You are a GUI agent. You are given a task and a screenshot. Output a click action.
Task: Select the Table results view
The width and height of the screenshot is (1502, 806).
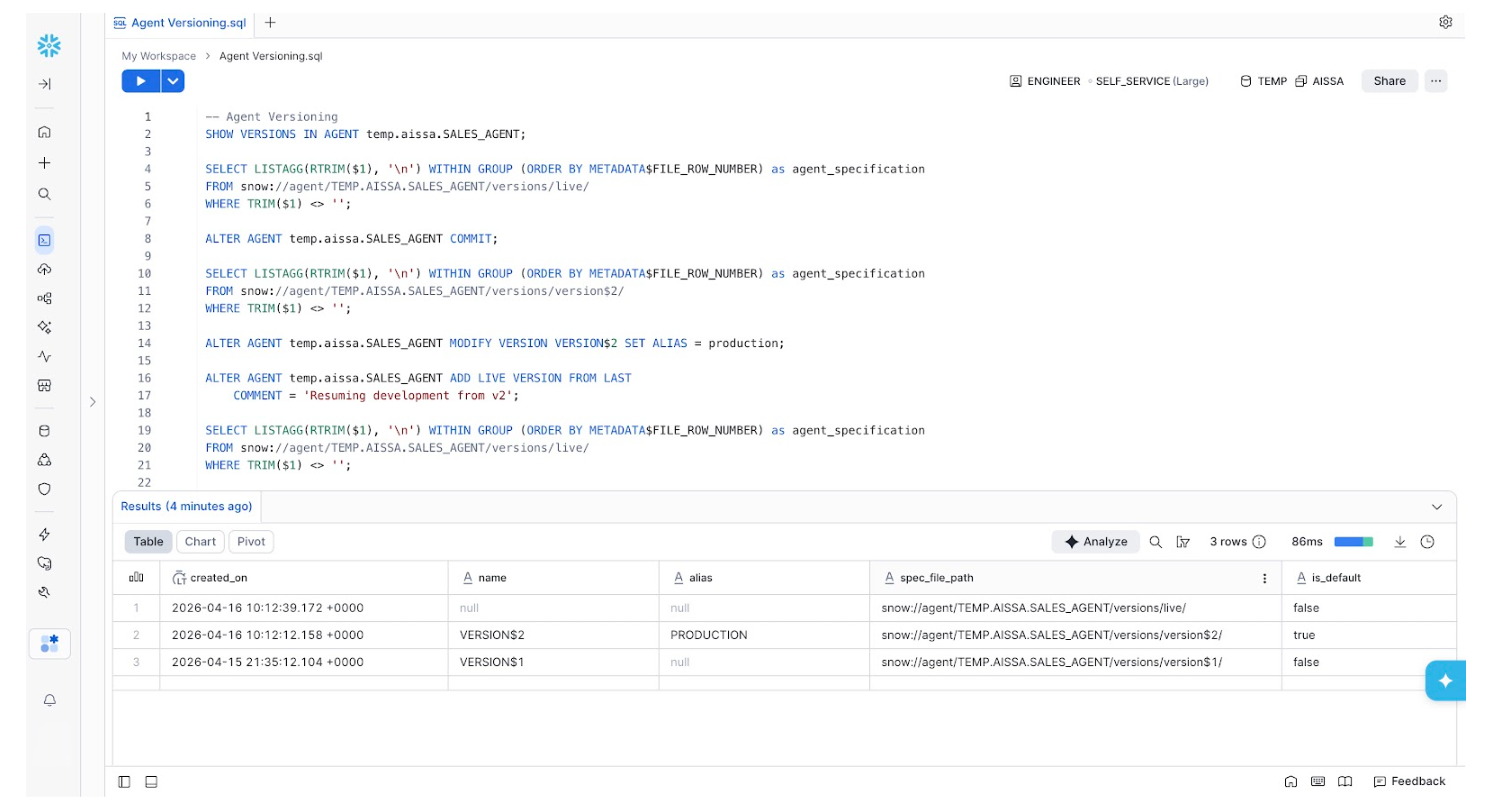click(x=148, y=542)
